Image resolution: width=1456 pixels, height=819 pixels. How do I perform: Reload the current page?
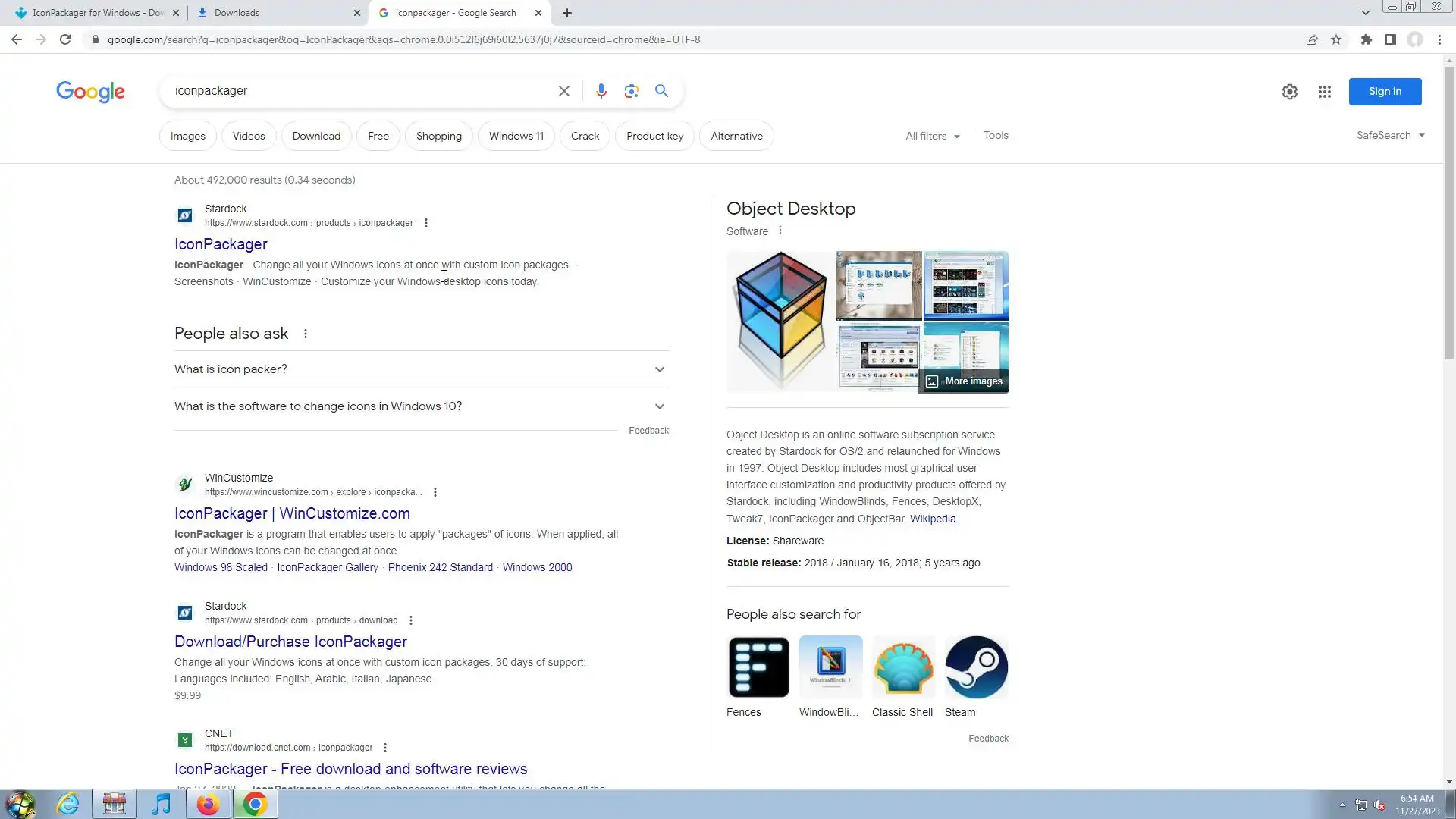(65, 39)
